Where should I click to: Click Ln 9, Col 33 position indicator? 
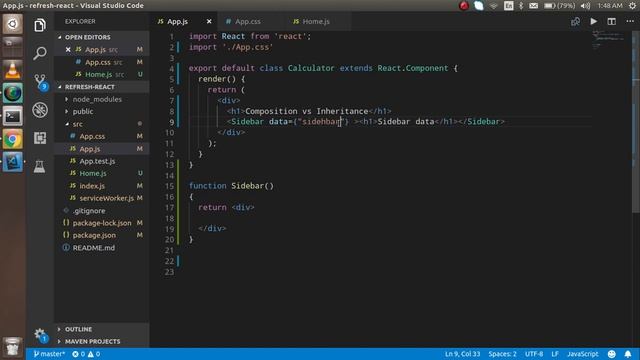click(x=462, y=354)
